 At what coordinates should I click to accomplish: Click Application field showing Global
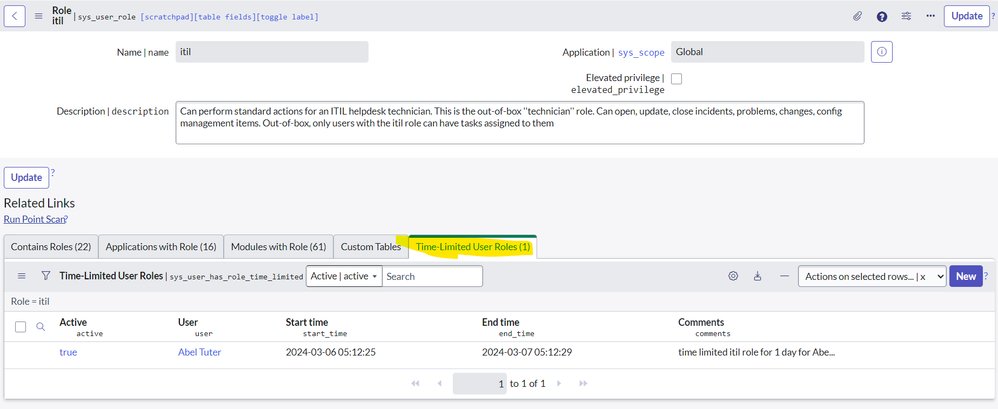pyautogui.click(x=768, y=52)
